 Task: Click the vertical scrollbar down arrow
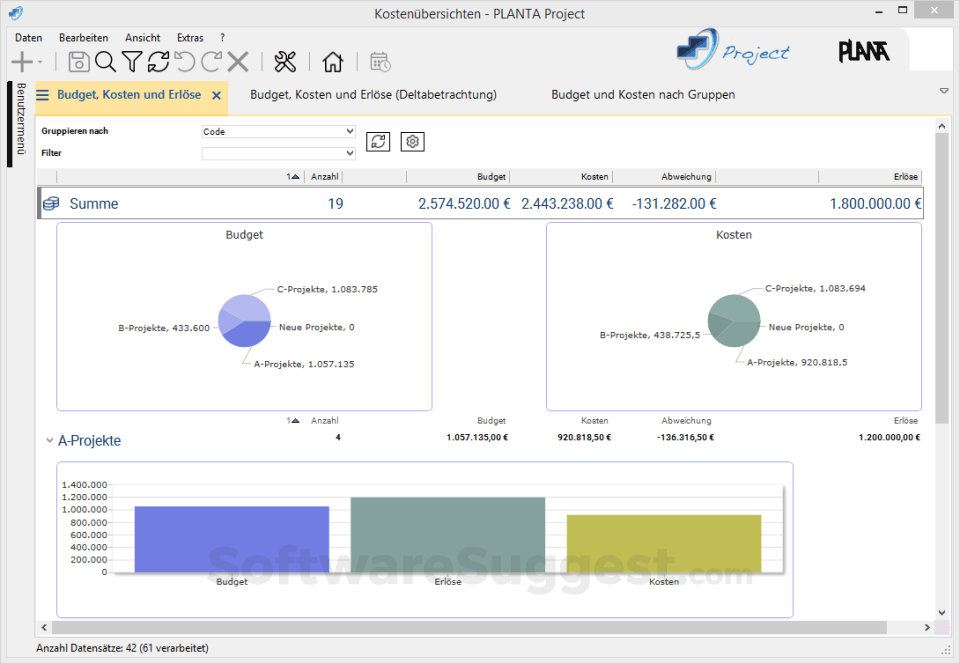942,613
